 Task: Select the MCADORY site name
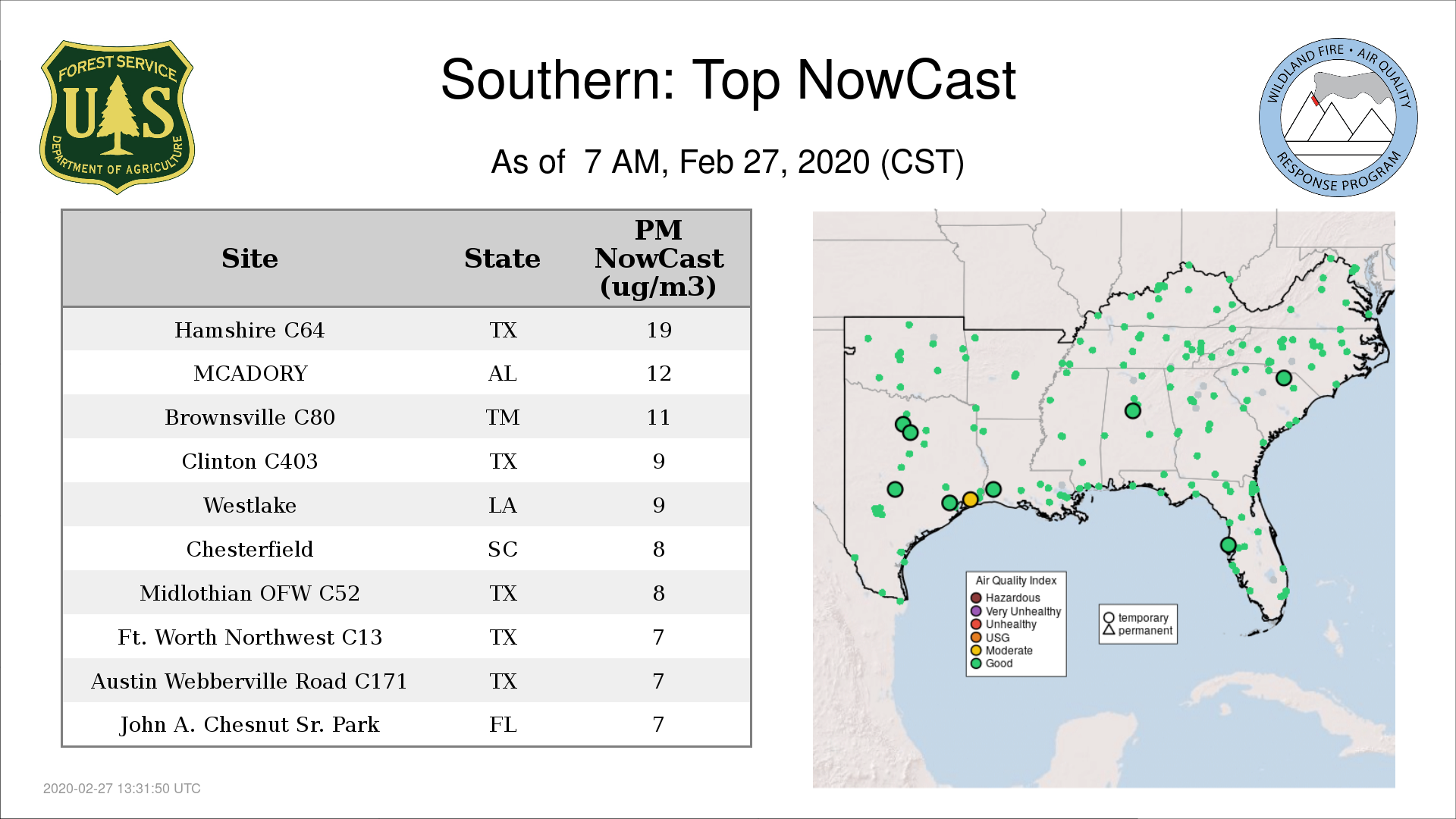click(250, 373)
